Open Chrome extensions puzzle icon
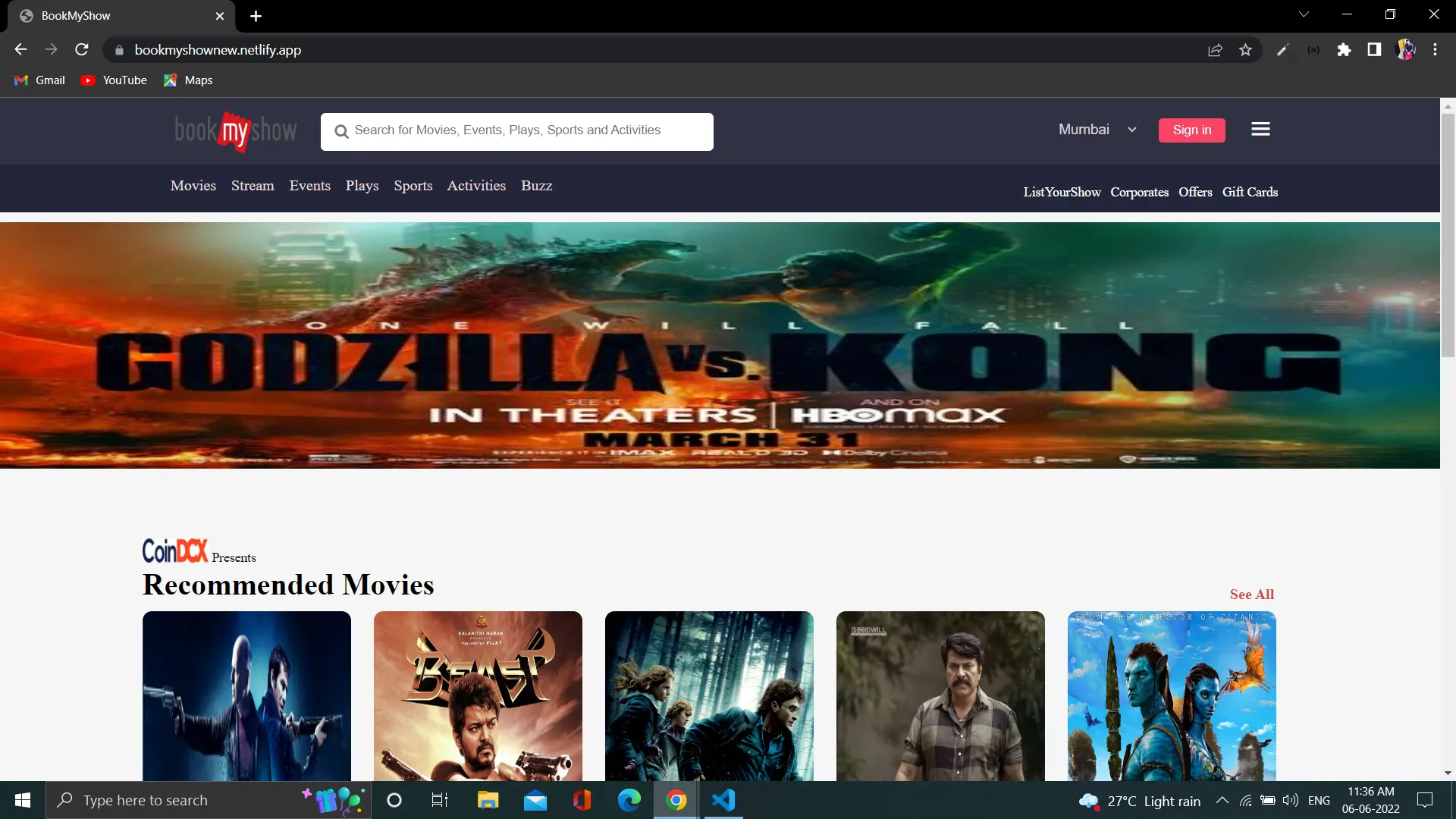This screenshot has height=819, width=1456. pyautogui.click(x=1344, y=50)
